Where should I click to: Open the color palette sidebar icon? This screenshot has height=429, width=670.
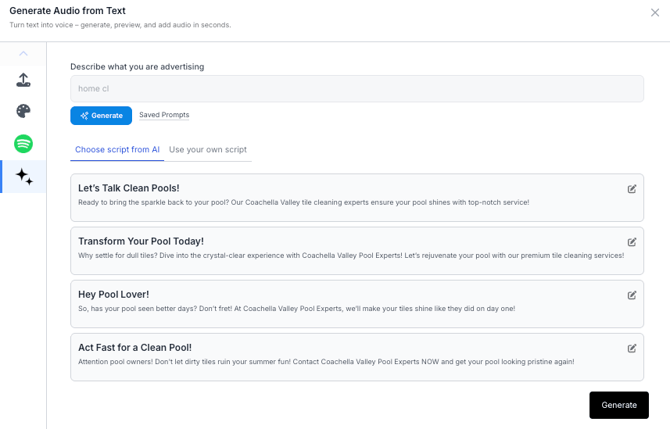[x=23, y=111]
